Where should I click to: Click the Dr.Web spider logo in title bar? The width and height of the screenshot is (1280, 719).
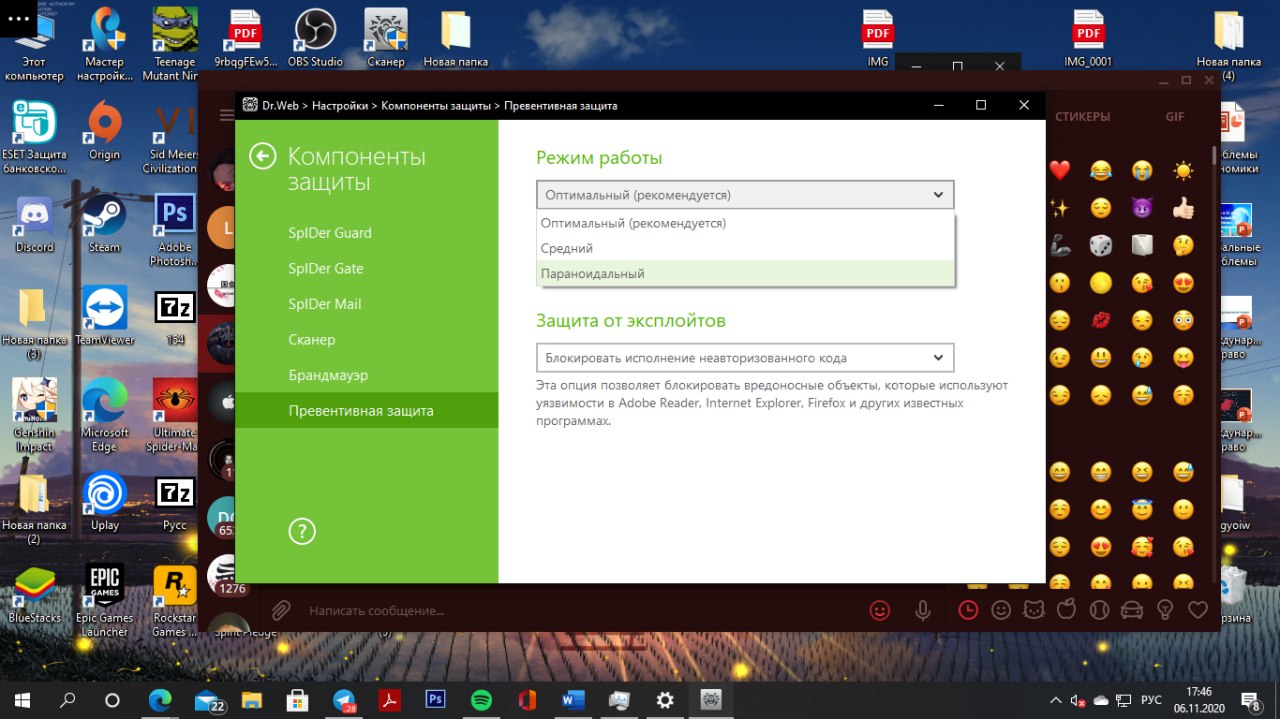(250, 105)
